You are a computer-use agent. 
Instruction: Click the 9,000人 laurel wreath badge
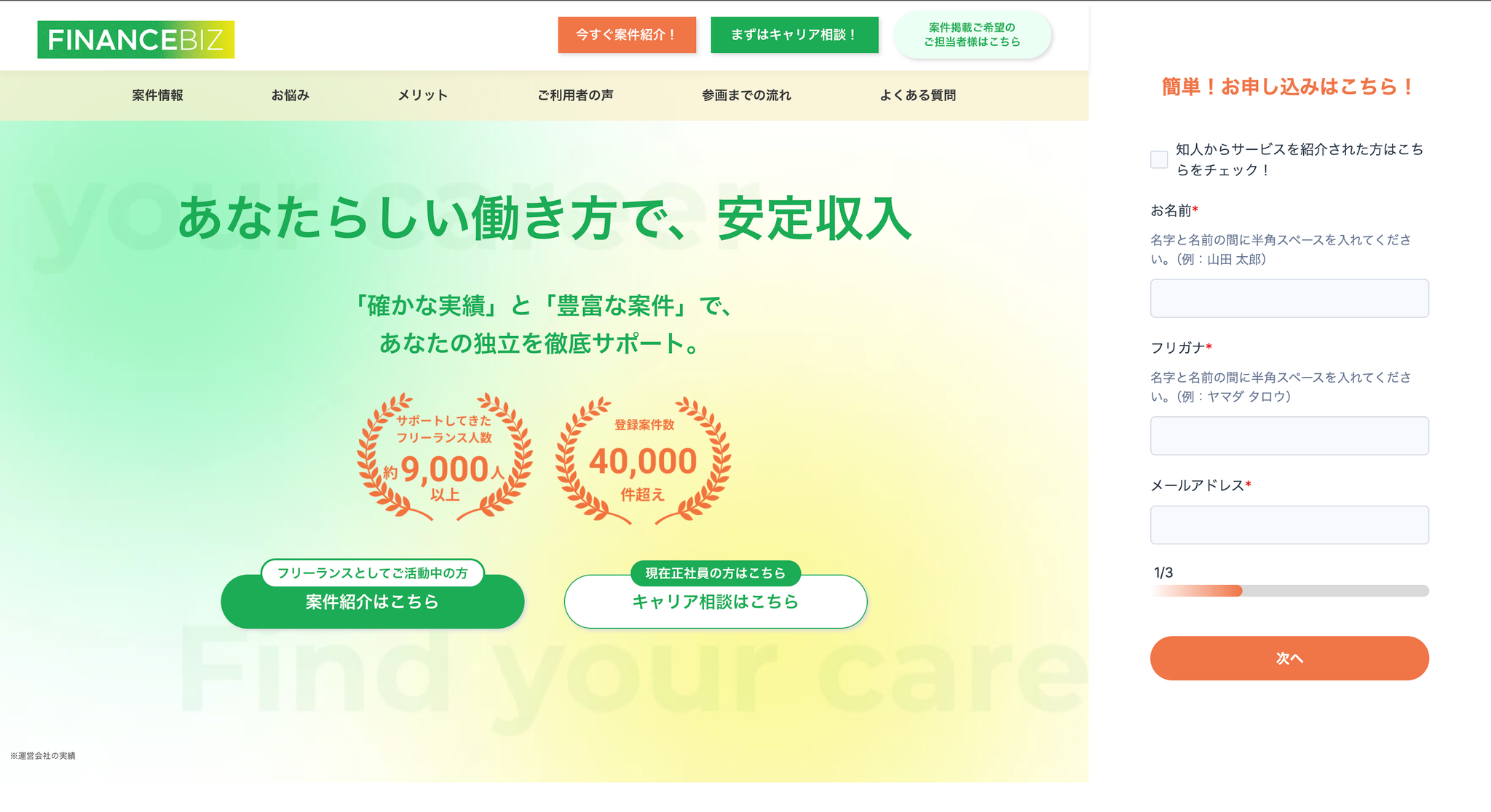coord(445,458)
